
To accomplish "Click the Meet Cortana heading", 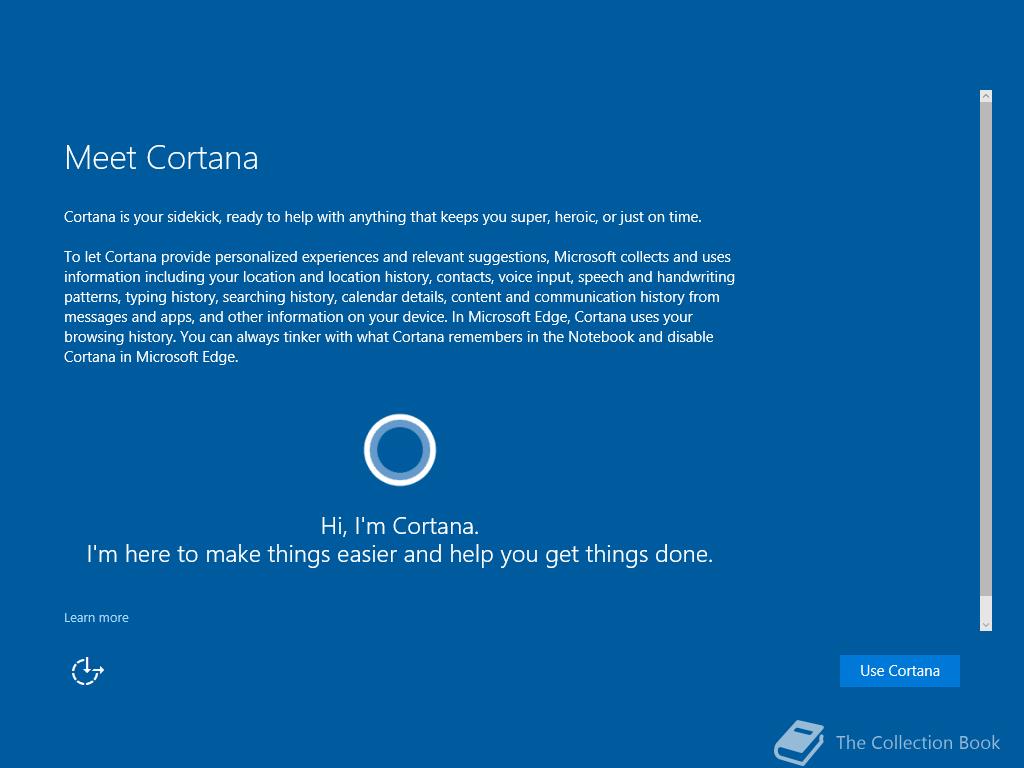I will [x=161, y=158].
